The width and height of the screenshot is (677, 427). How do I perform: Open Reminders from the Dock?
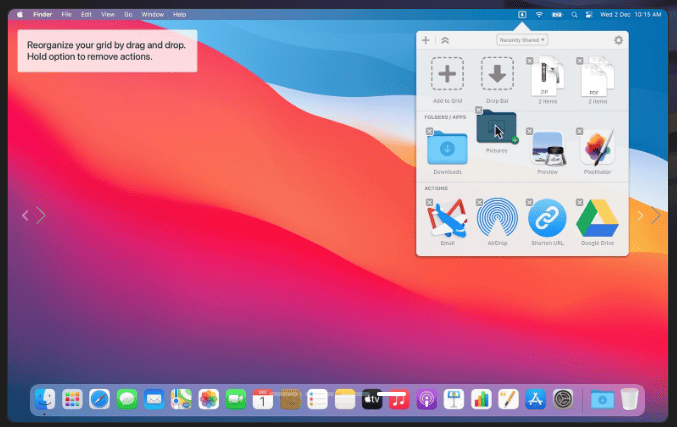(317, 399)
